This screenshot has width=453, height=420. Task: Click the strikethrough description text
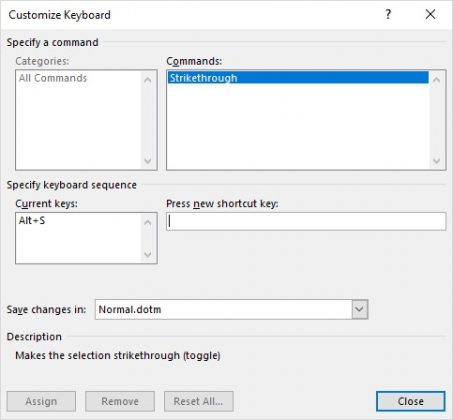[118, 356]
